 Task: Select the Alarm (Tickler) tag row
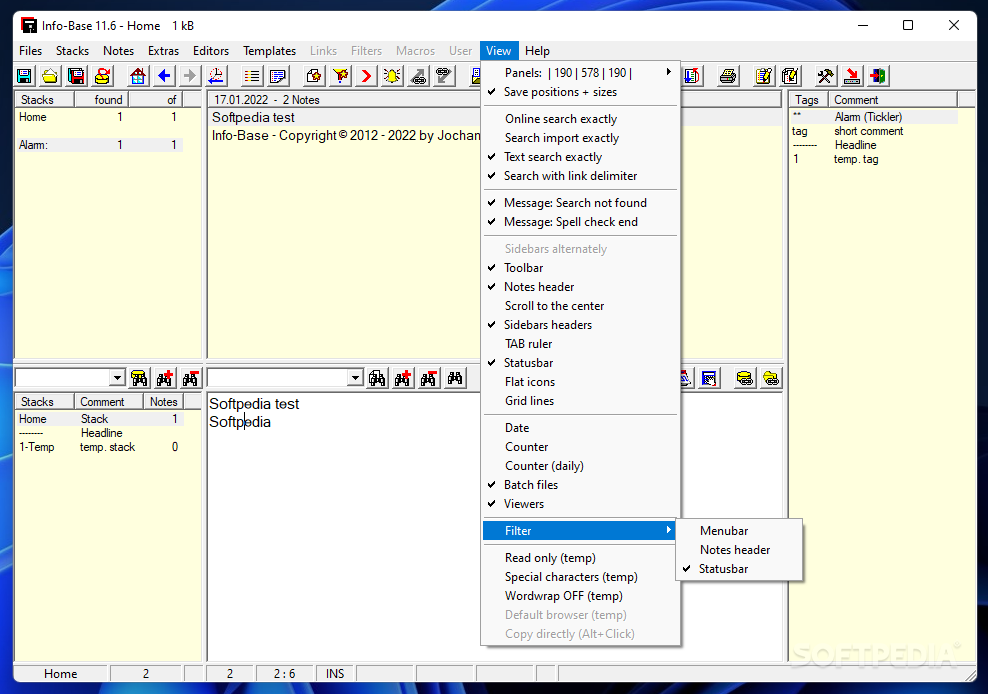point(874,117)
